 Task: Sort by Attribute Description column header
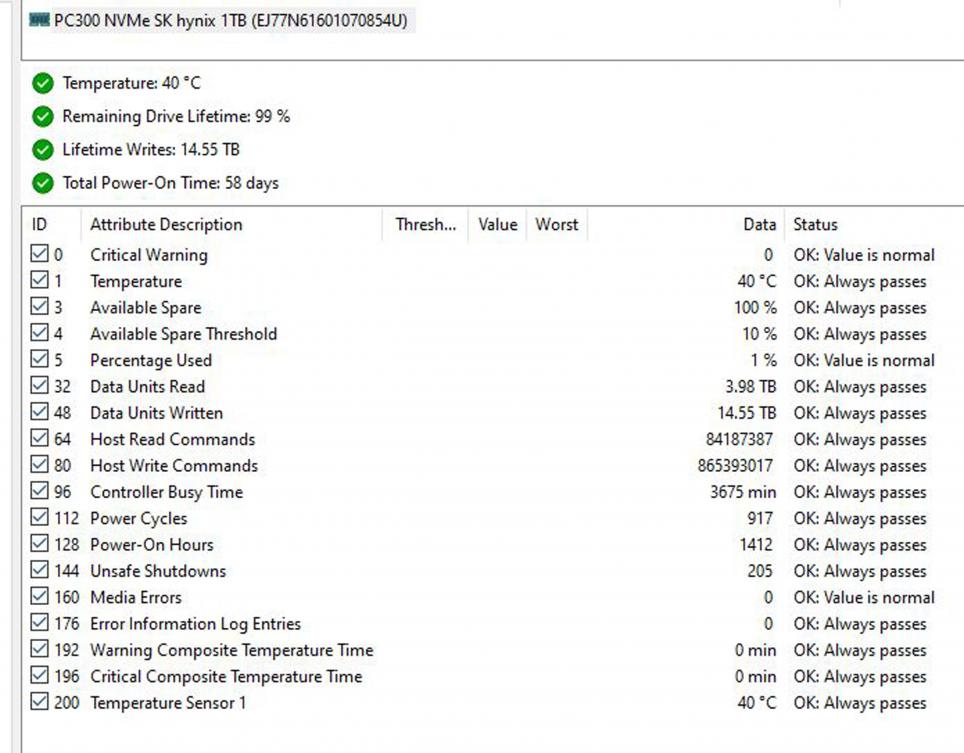click(166, 225)
